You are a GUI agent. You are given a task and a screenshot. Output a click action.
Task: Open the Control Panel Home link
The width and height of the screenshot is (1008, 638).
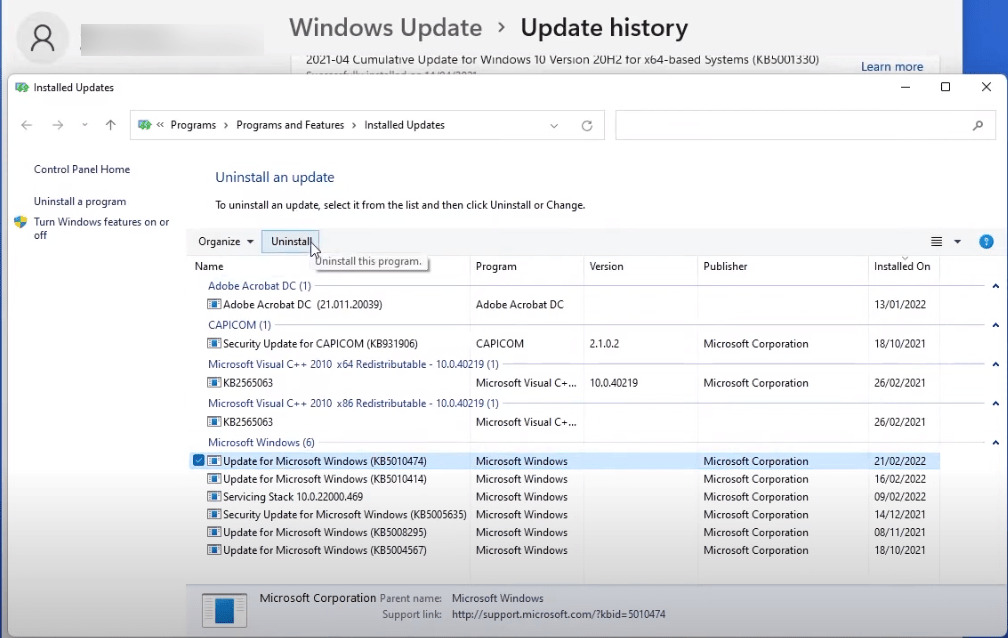coord(82,170)
